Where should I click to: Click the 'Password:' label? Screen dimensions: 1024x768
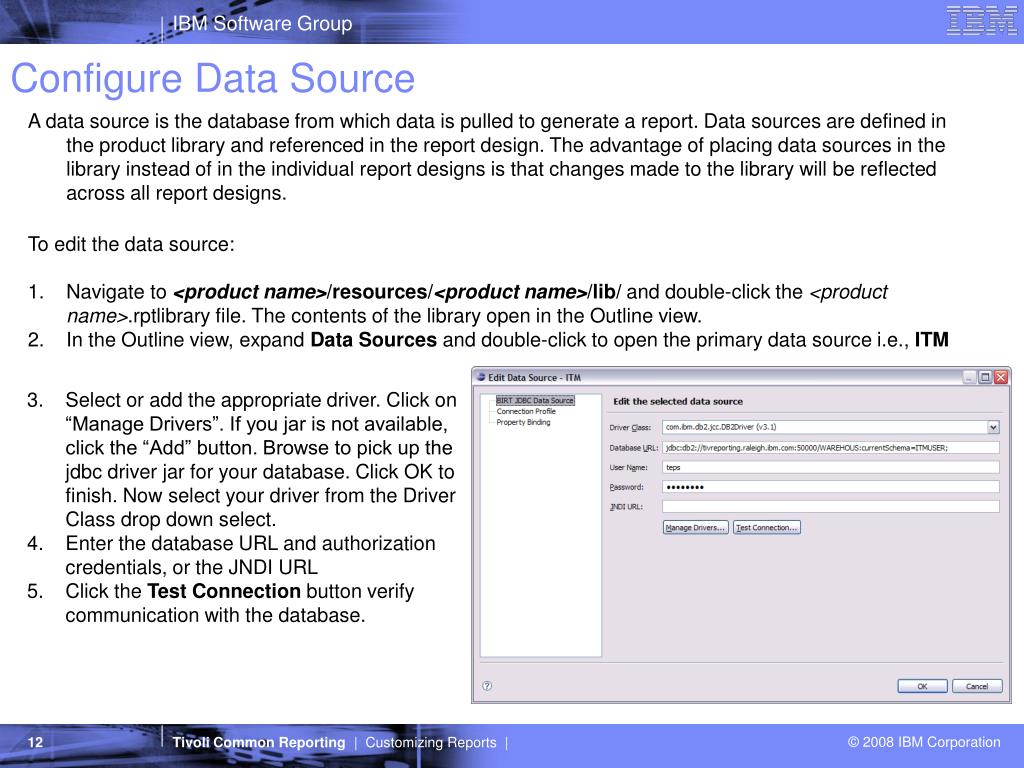[626, 487]
